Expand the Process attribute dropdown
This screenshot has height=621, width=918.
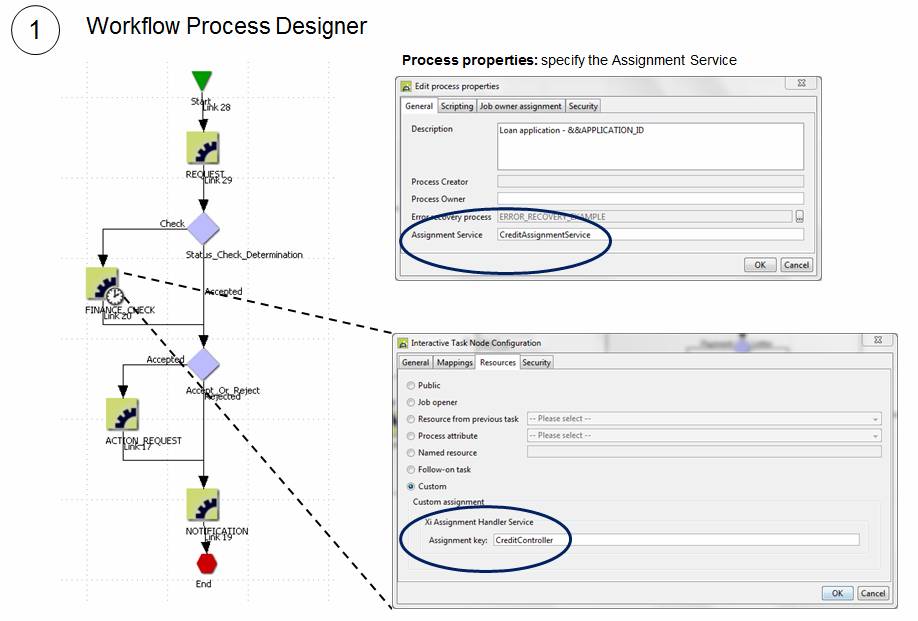[x=703, y=436]
